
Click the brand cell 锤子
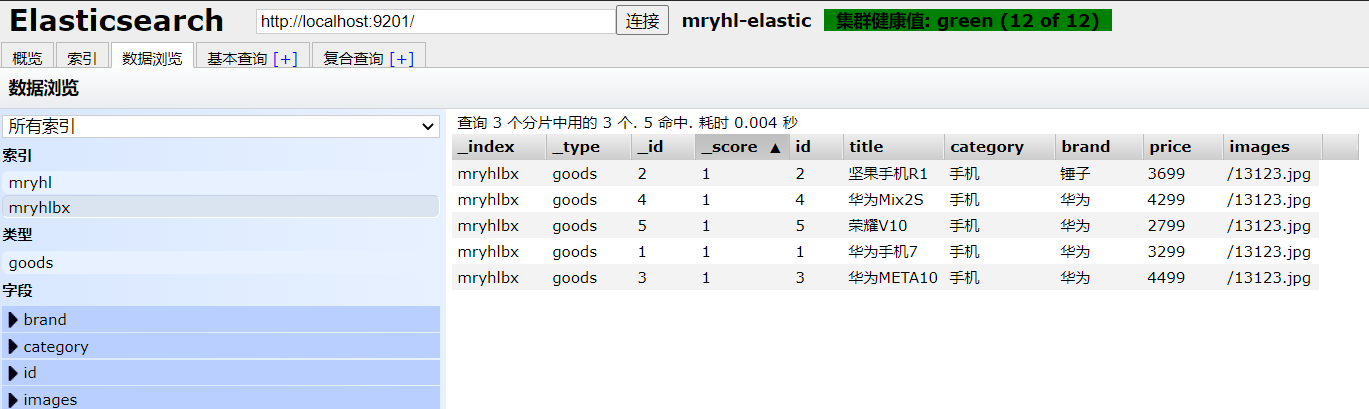pyautogui.click(x=1076, y=174)
